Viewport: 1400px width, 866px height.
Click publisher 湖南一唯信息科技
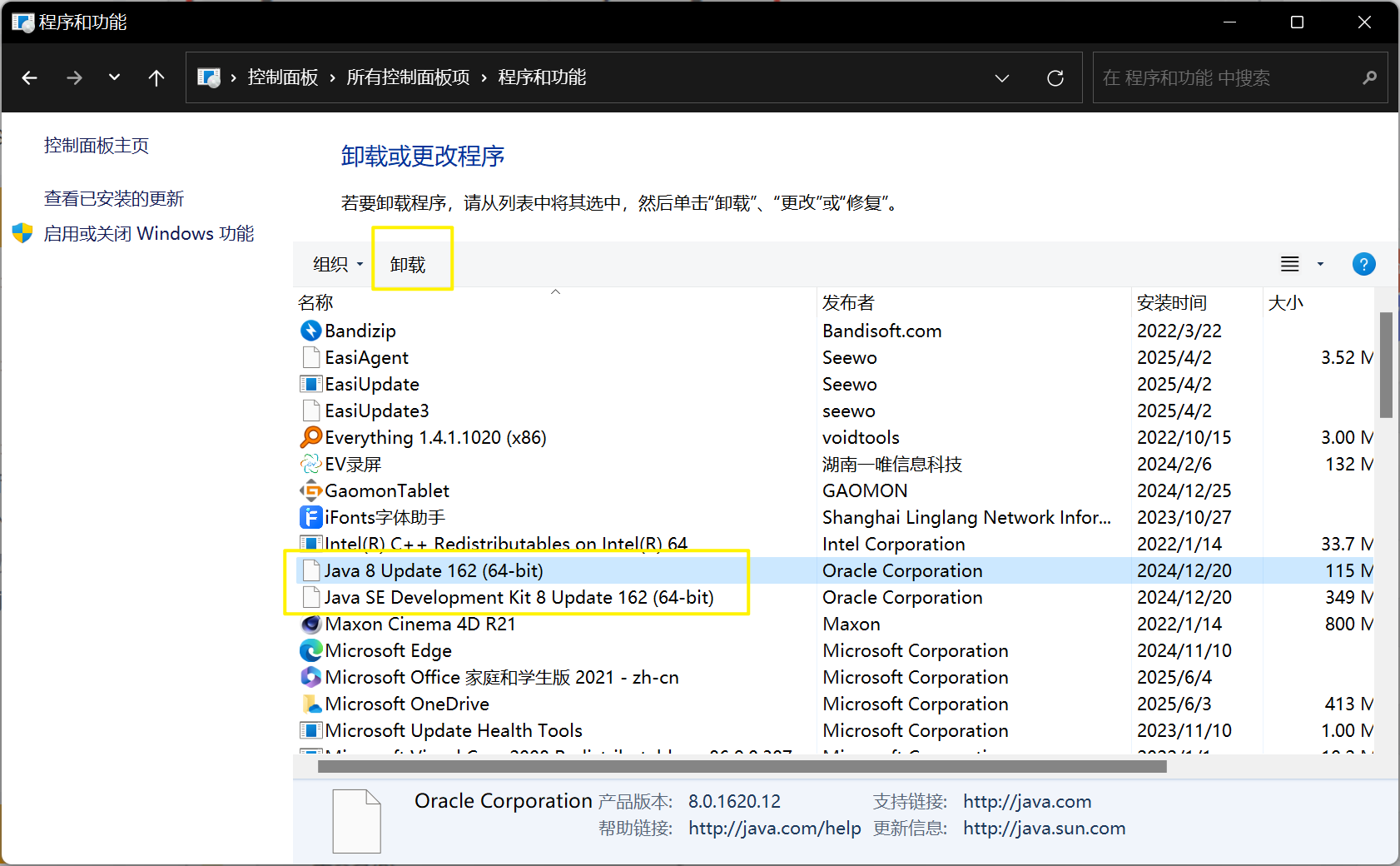click(892, 464)
